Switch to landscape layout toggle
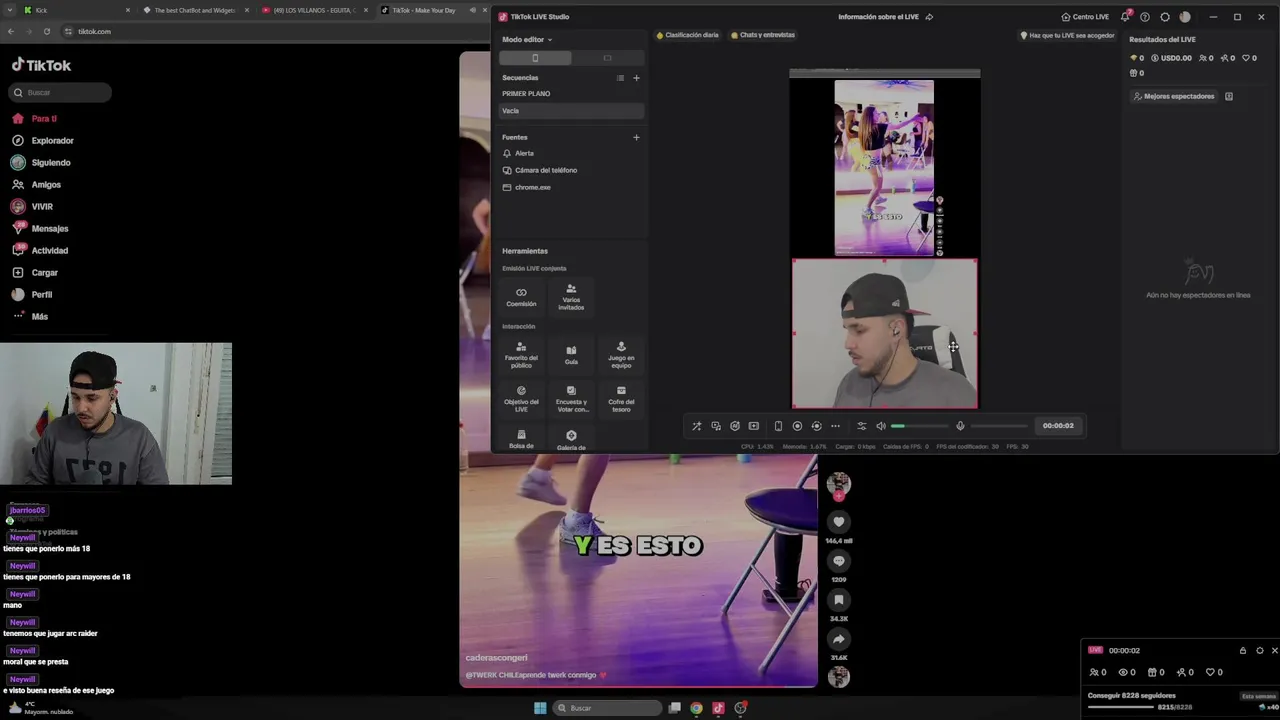The image size is (1280, 720). [x=607, y=58]
